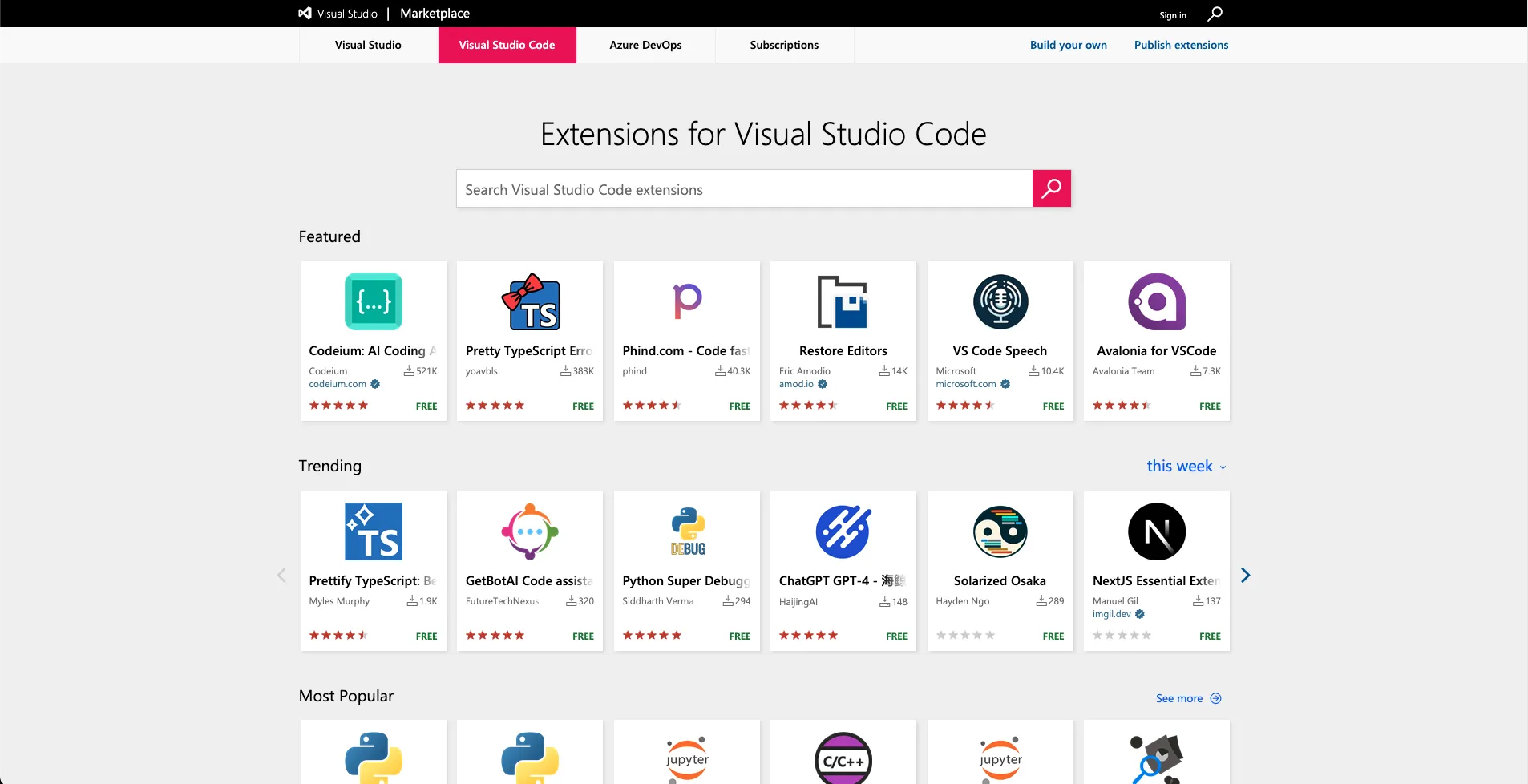Click the VS Code Speech title text
The image size is (1528, 784).
(x=1000, y=350)
